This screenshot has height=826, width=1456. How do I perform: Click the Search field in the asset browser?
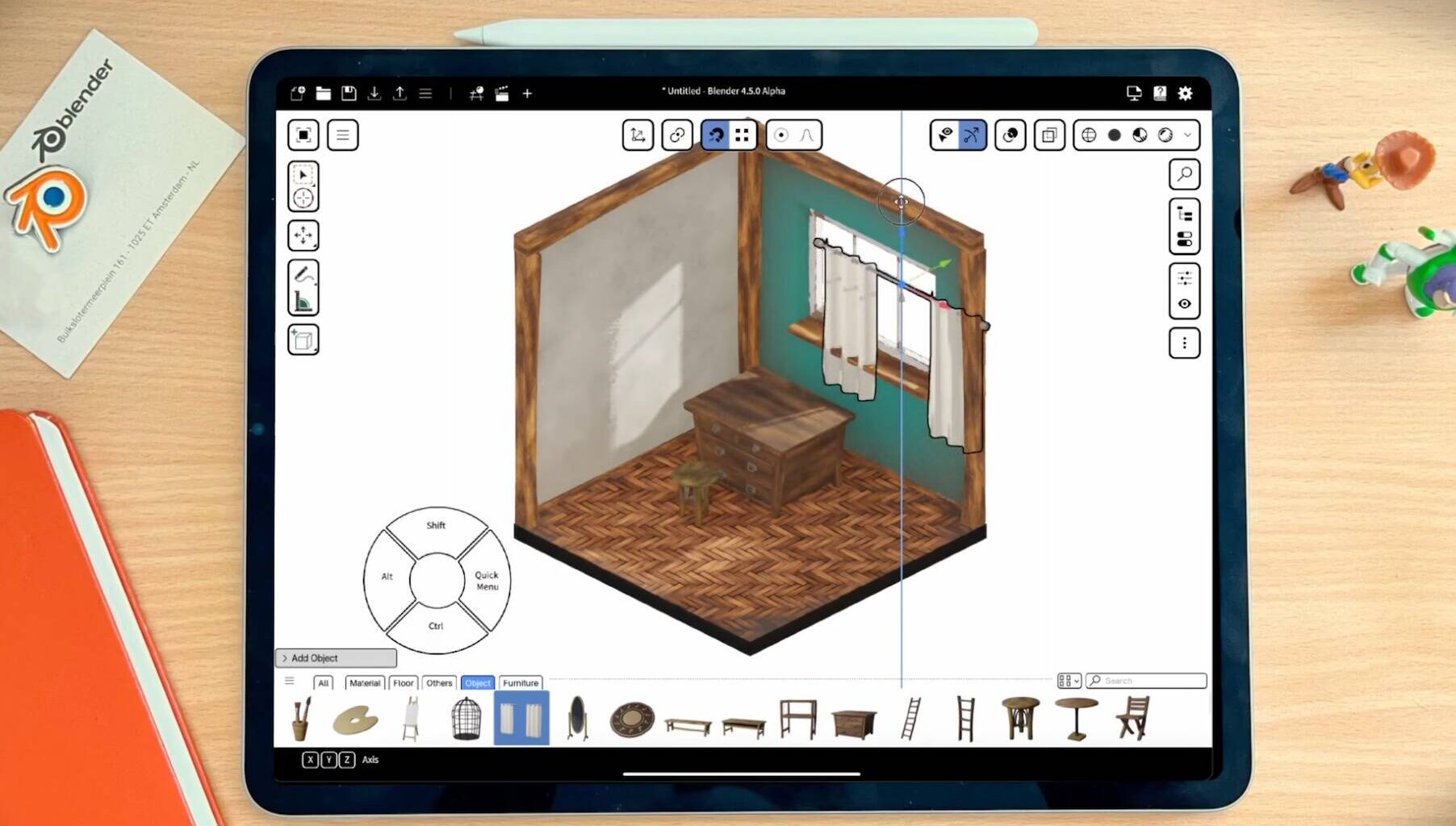1145,680
